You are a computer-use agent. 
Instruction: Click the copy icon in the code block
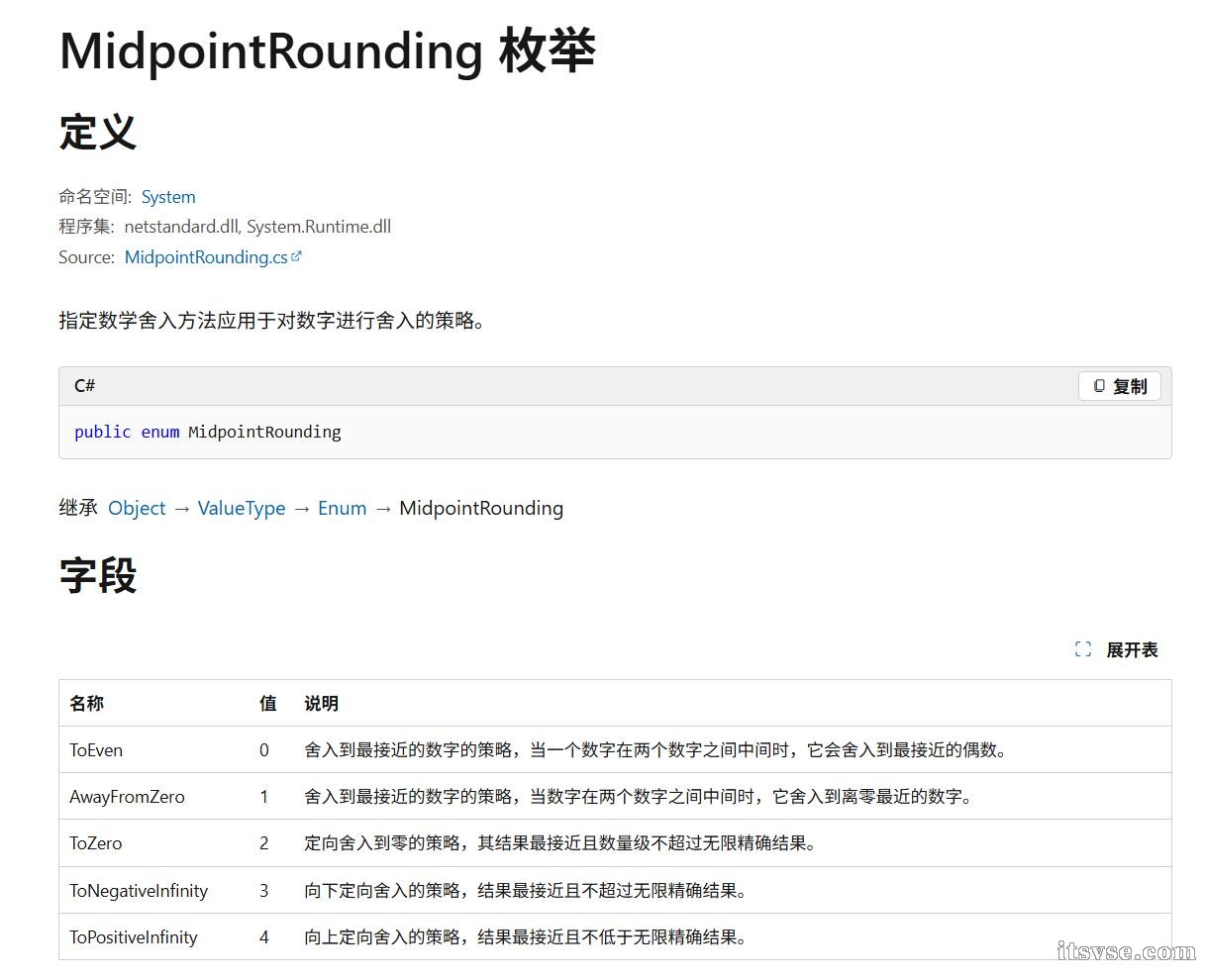click(x=1099, y=386)
